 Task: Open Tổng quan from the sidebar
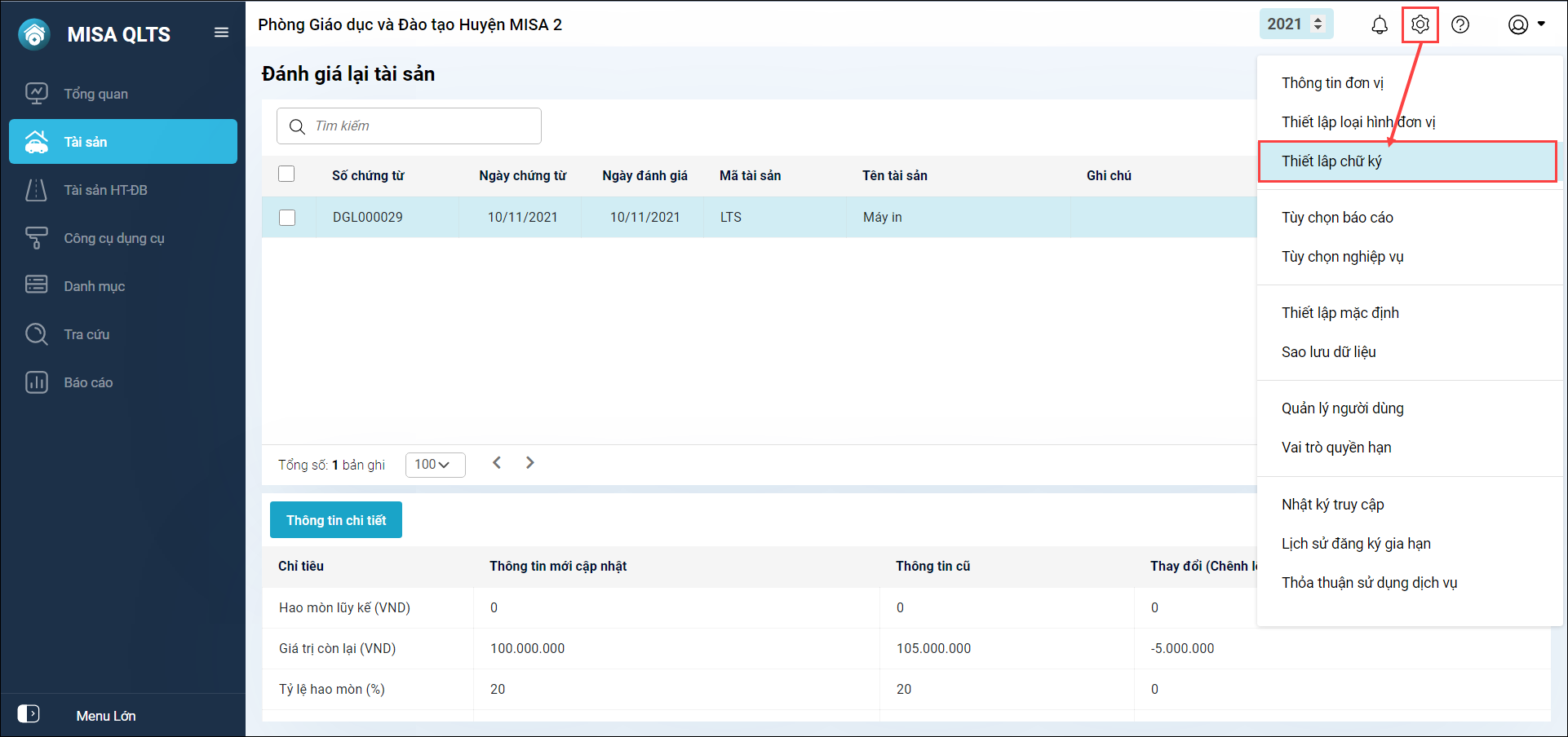click(x=95, y=94)
